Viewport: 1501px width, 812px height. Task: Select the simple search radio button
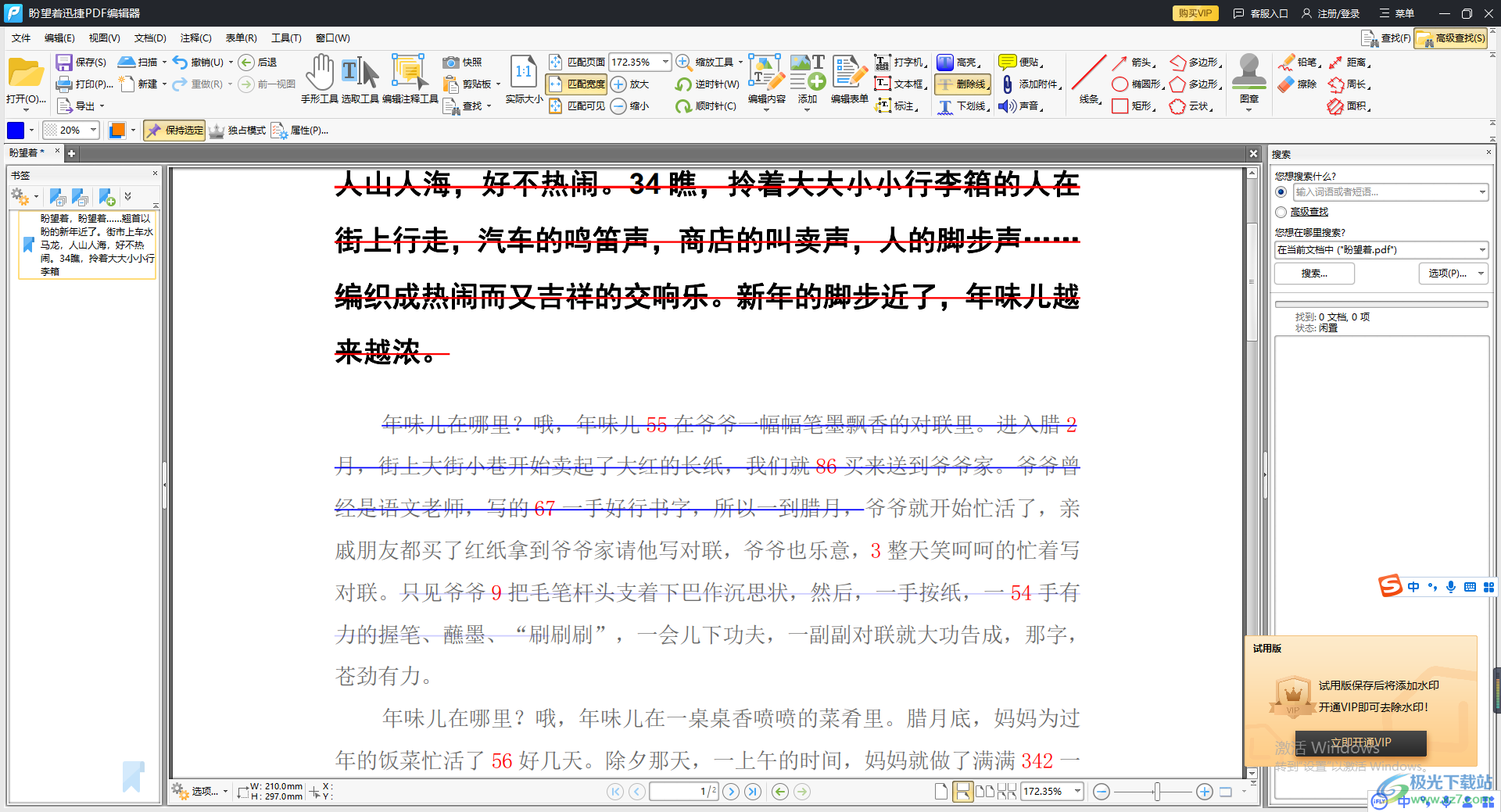point(1281,191)
